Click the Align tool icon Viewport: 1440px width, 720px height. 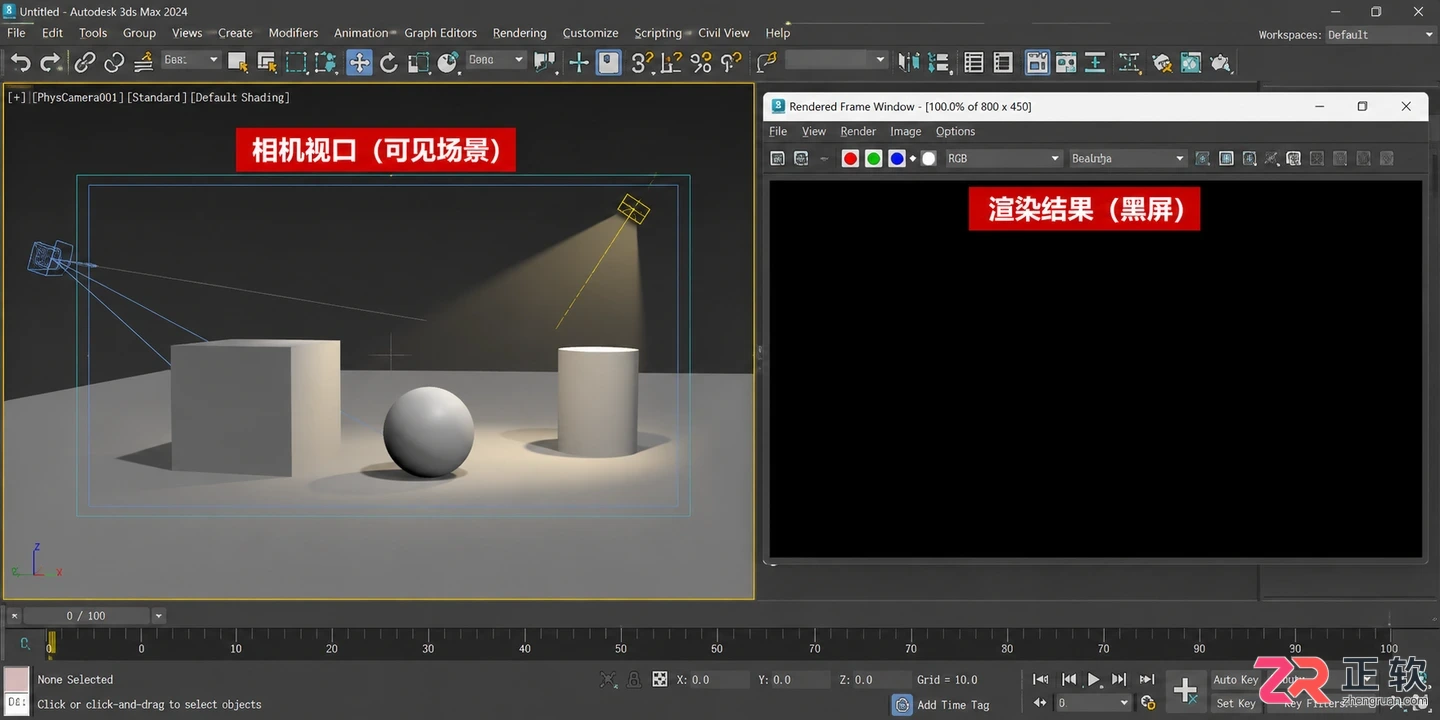pos(937,62)
